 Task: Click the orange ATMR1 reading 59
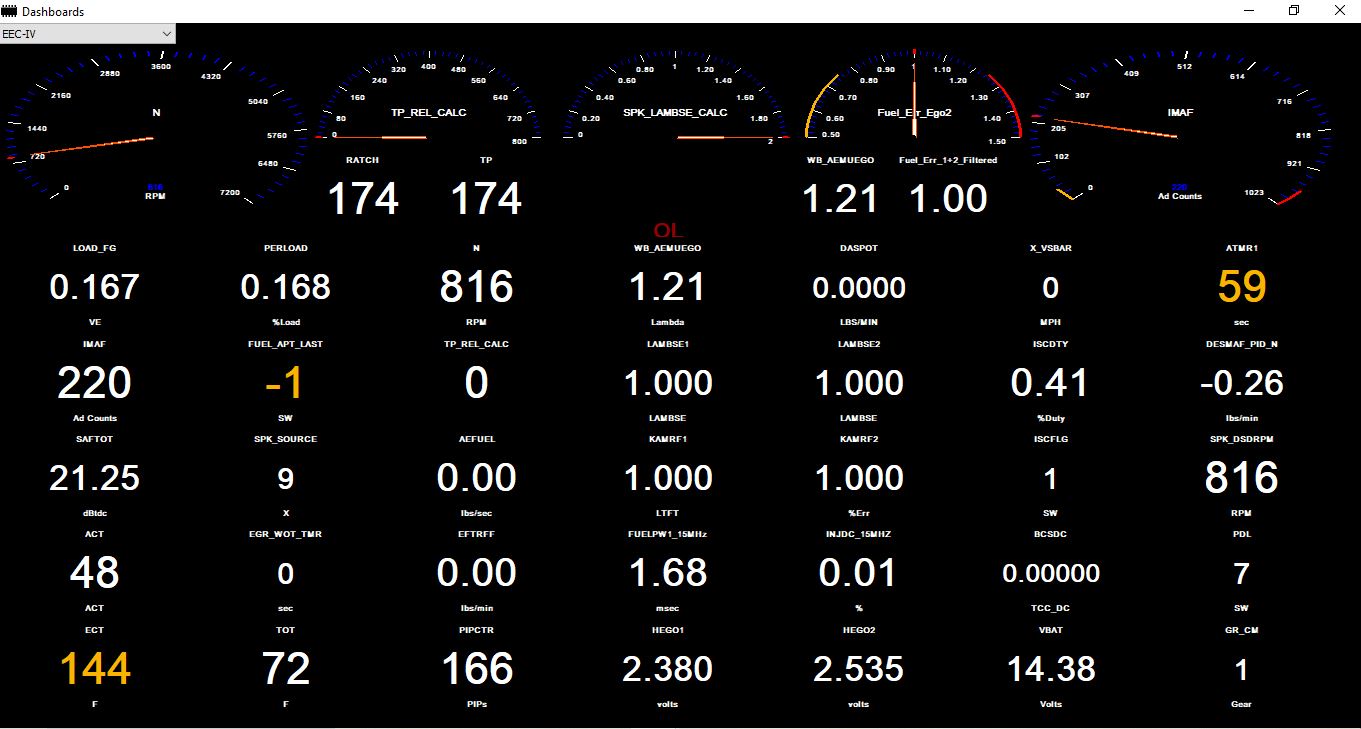pyautogui.click(x=1241, y=288)
